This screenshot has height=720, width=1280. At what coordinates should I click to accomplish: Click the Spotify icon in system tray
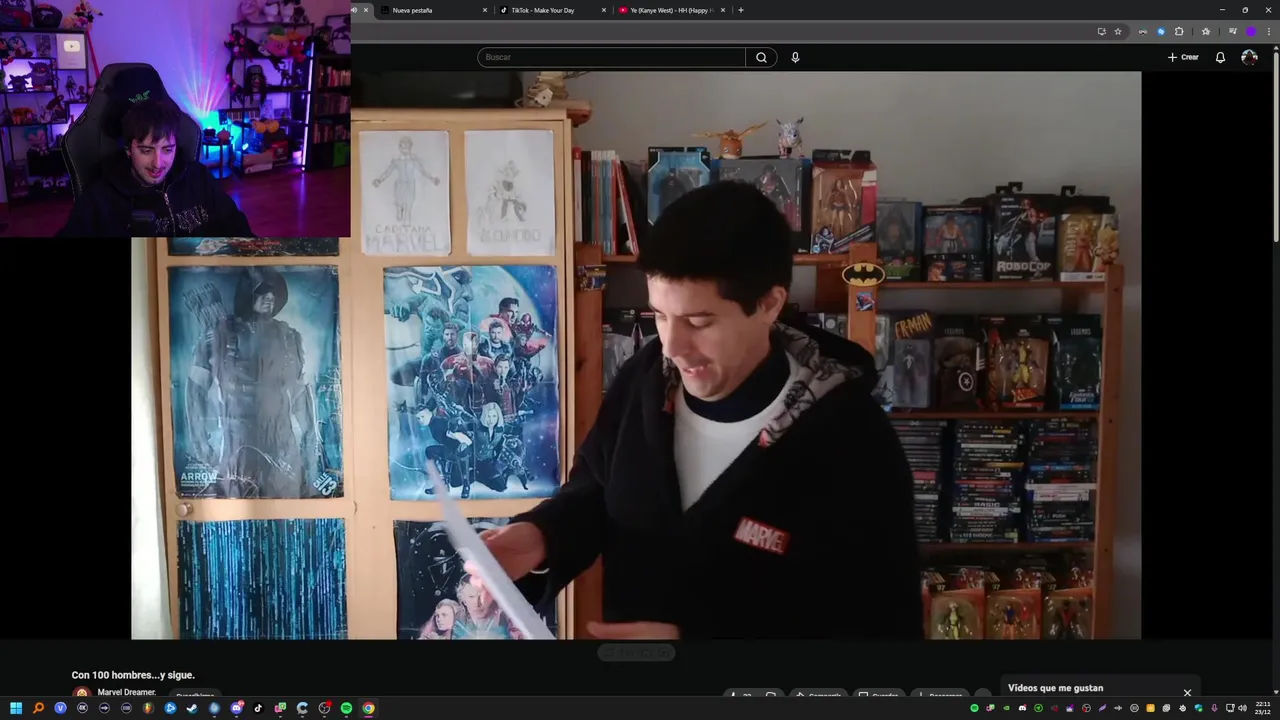pyautogui.click(x=975, y=708)
